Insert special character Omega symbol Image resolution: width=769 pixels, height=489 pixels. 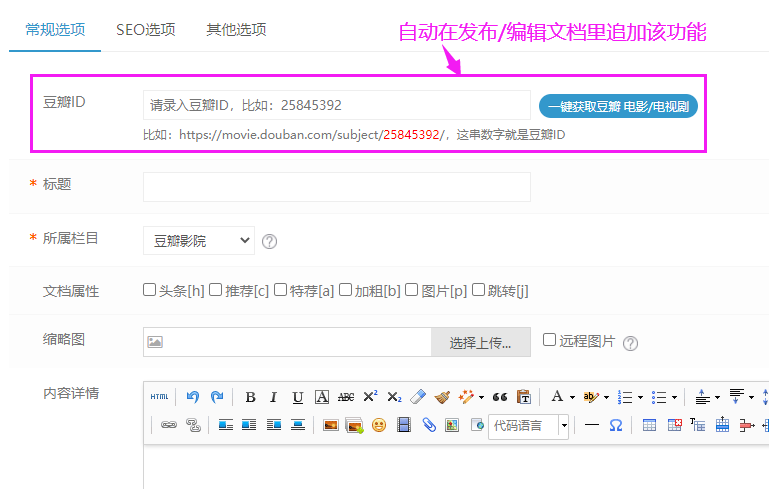616,425
